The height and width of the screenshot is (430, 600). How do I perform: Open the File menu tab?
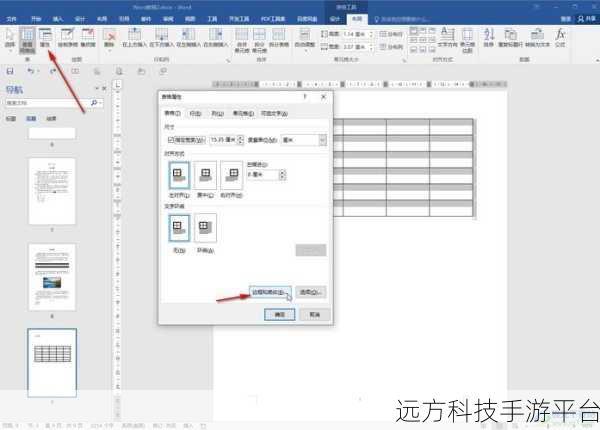pyautogui.click(x=12, y=19)
